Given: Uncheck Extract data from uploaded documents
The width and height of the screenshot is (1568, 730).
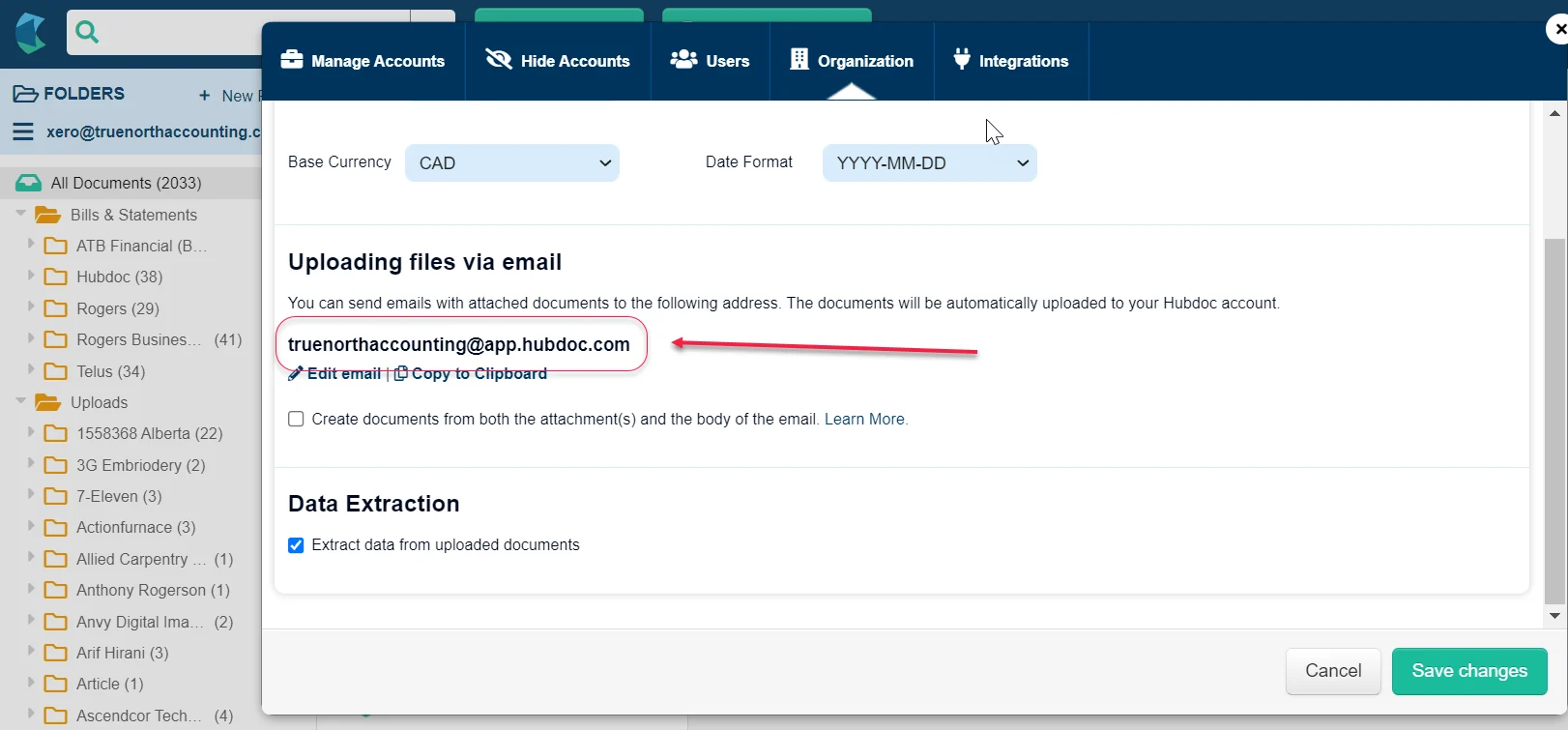Looking at the screenshot, I should coord(296,545).
